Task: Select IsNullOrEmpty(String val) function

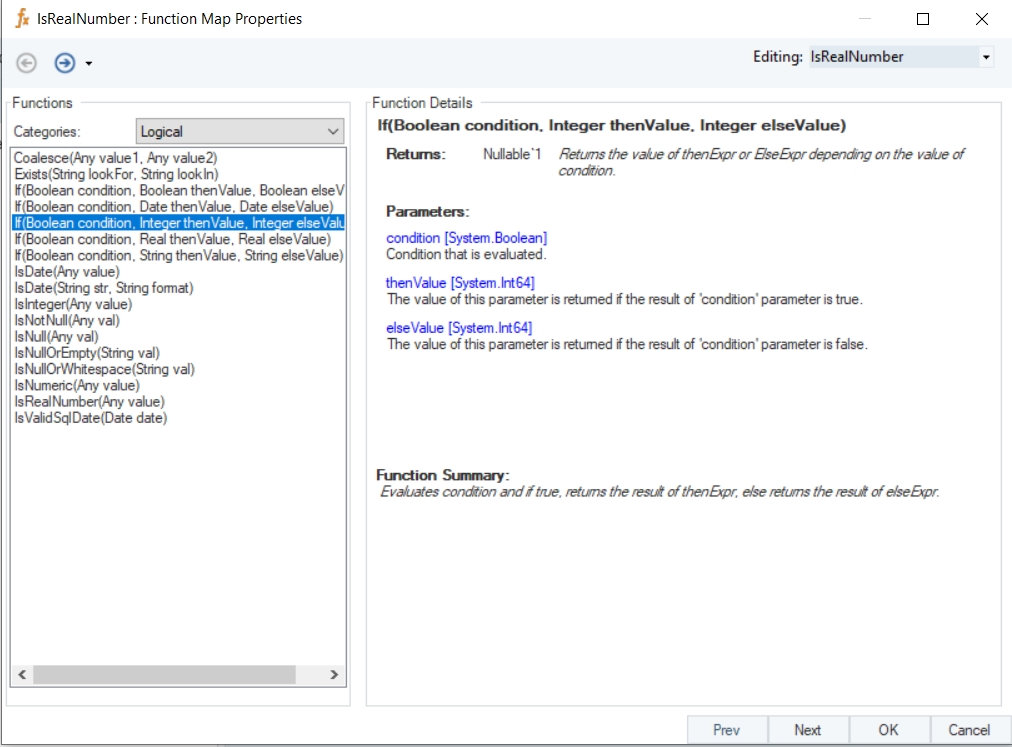Action: [x=87, y=353]
